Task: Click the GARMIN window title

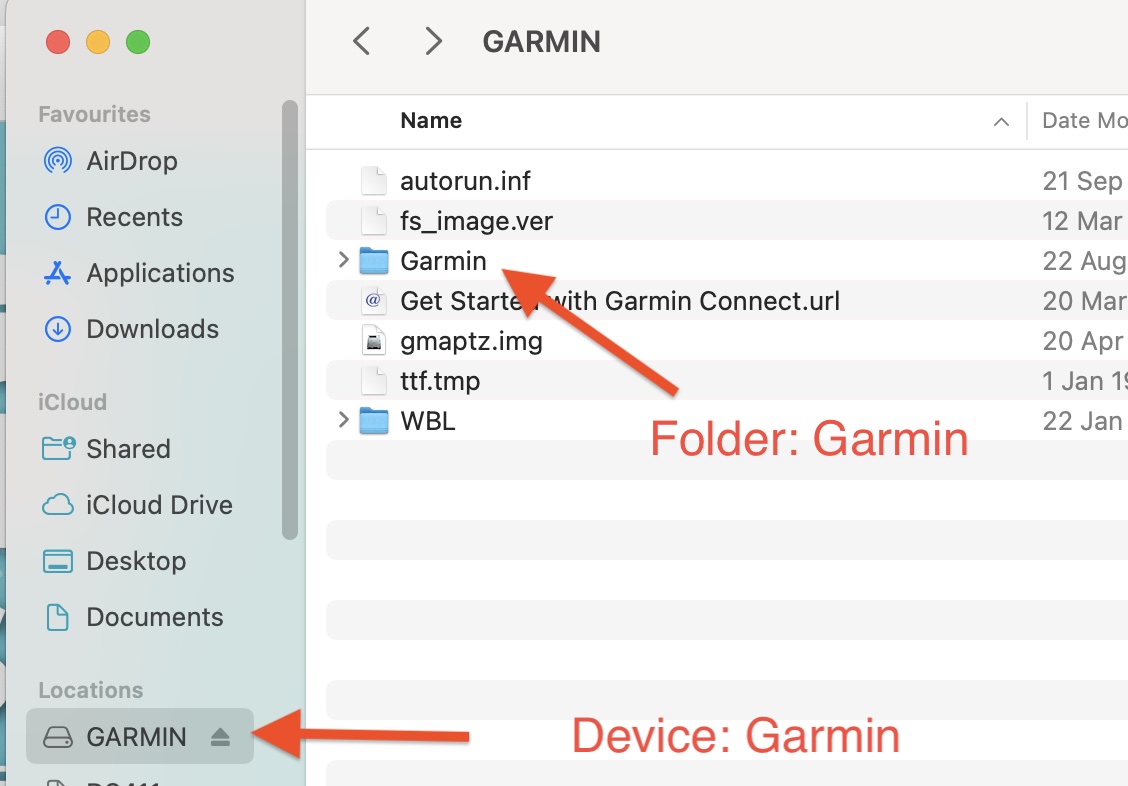Action: point(541,42)
